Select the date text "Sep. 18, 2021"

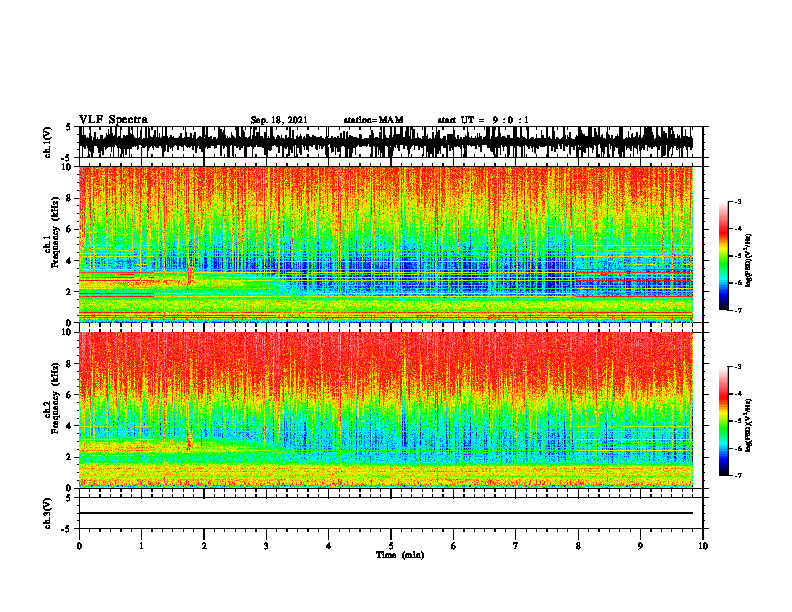279,120
